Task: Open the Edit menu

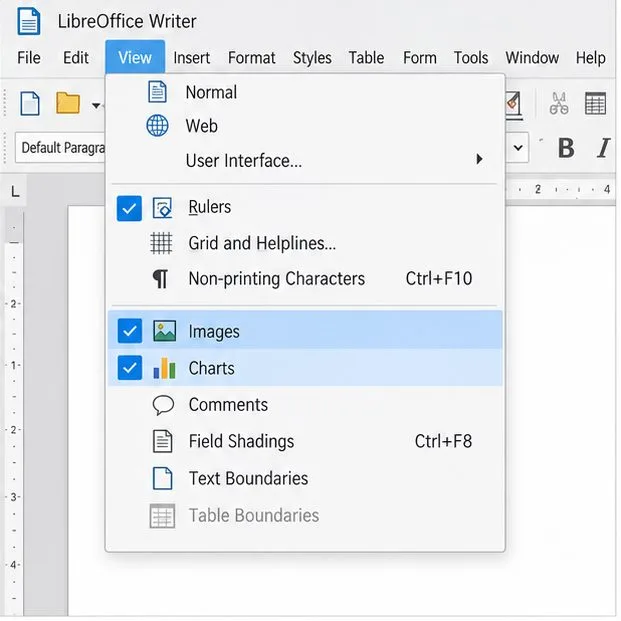Action: 76,58
